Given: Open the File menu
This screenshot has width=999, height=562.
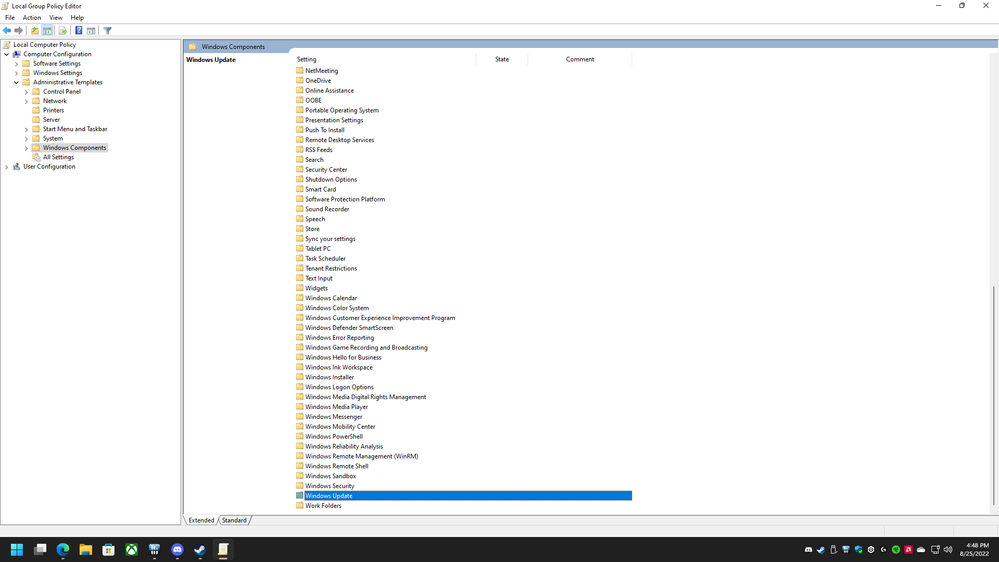Looking at the screenshot, I should pos(10,18).
